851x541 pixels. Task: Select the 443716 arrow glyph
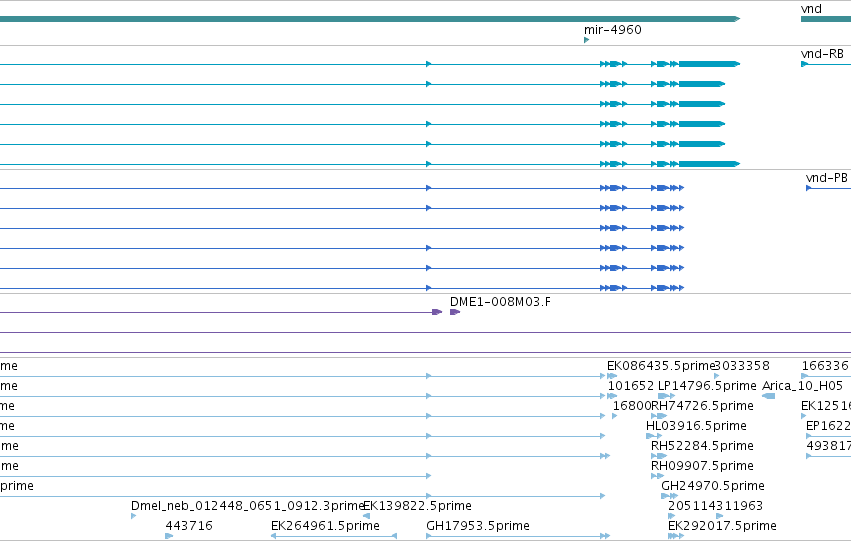[x=169, y=536]
